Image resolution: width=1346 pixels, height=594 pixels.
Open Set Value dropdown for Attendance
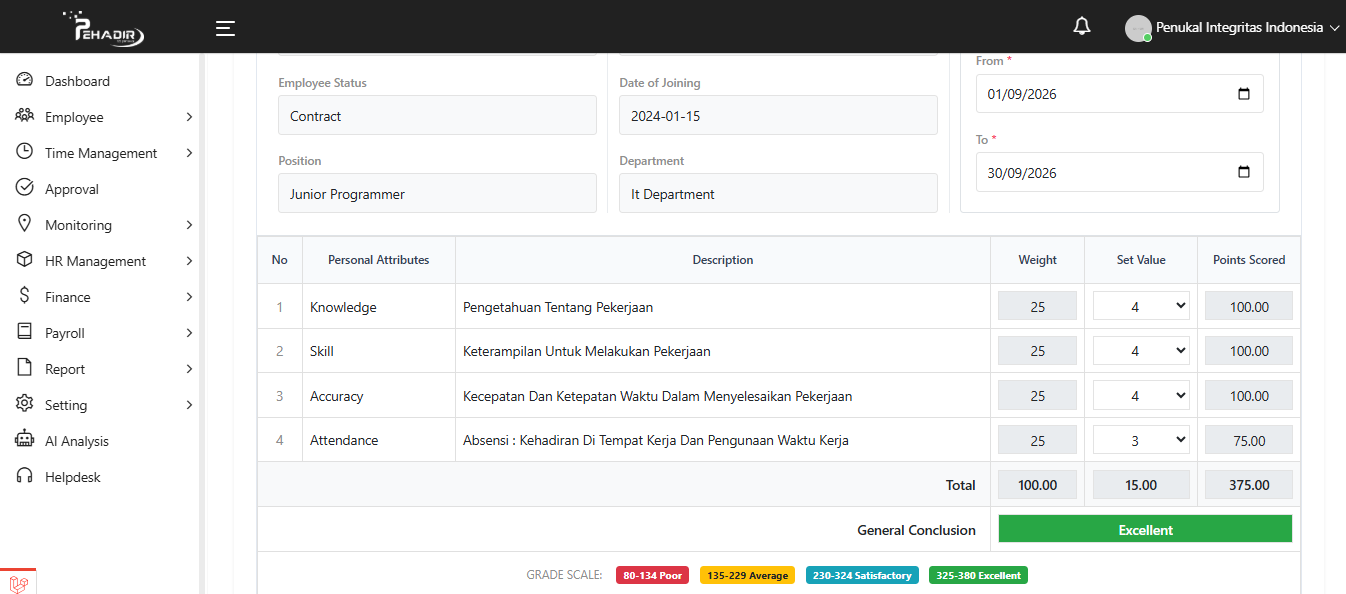tap(1141, 439)
